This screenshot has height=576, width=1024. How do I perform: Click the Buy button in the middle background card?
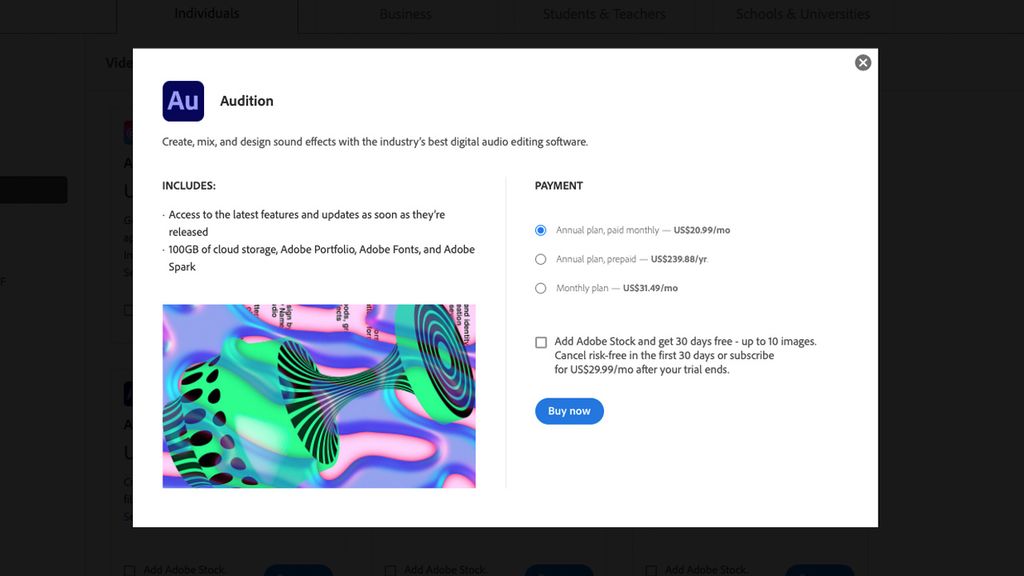(559, 570)
